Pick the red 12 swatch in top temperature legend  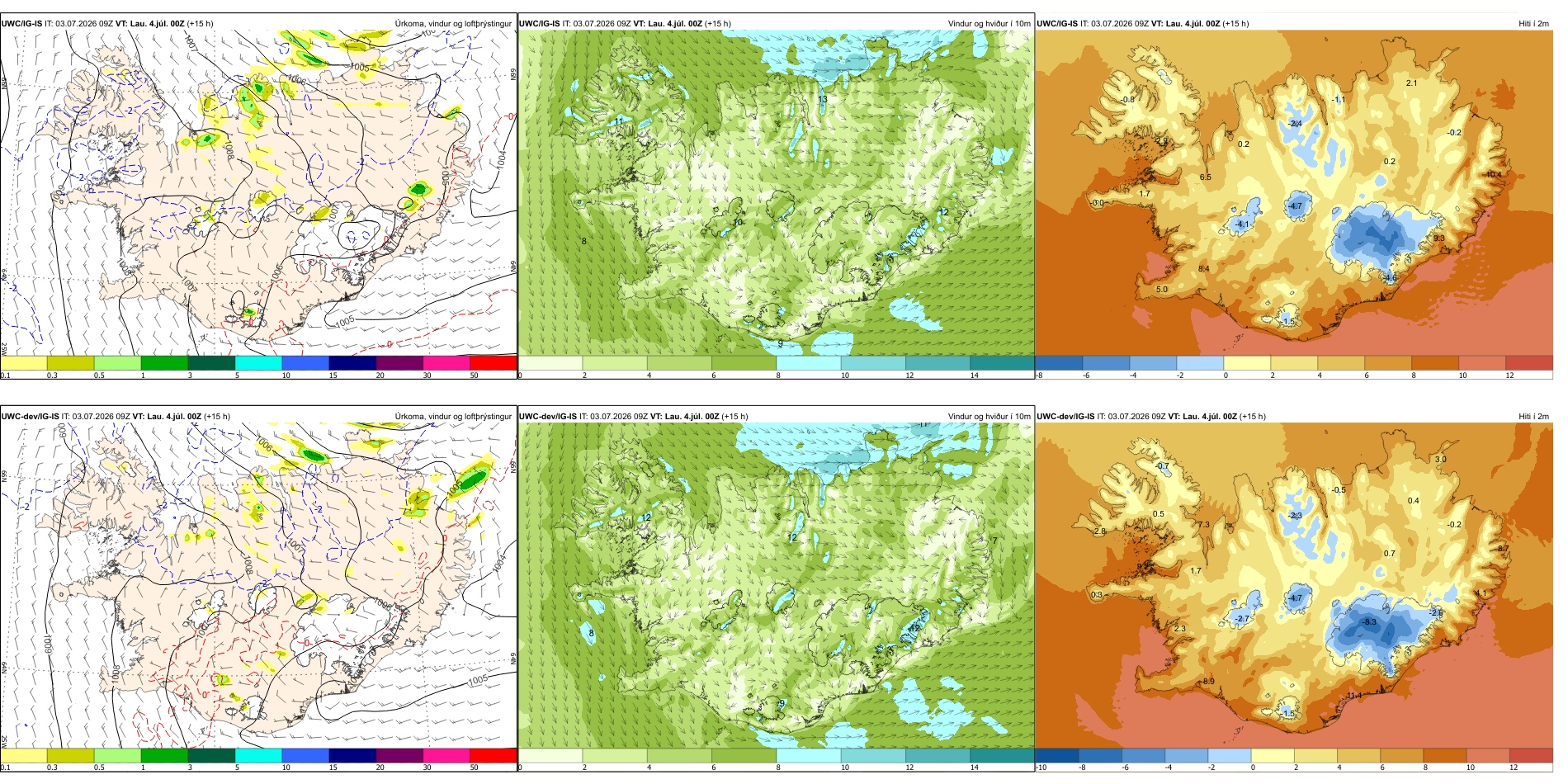click(1529, 362)
